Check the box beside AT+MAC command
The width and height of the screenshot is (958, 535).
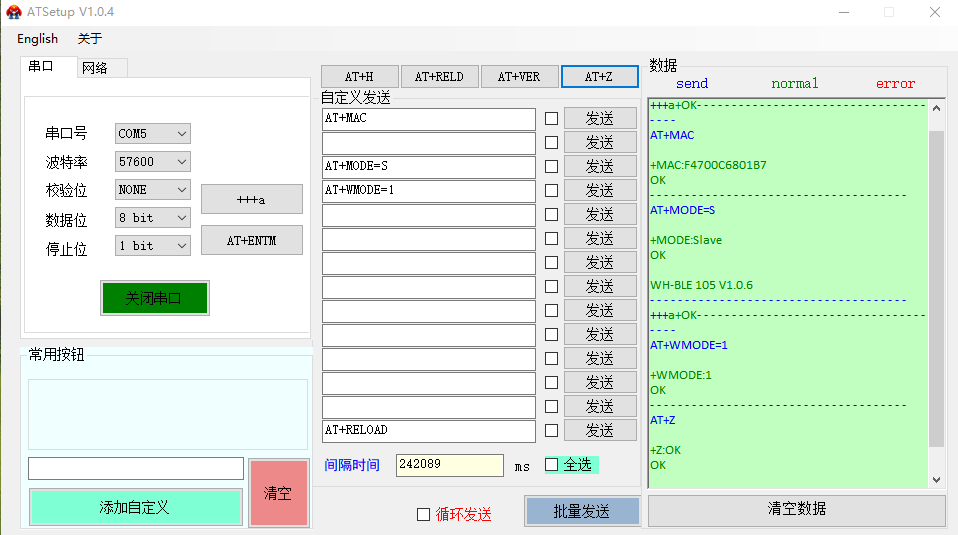551,119
